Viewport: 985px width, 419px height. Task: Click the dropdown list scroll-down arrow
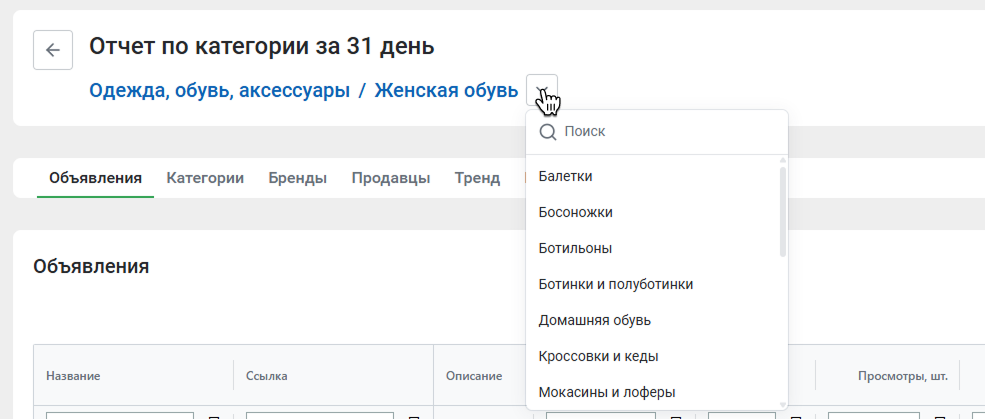[x=783, y=404]
